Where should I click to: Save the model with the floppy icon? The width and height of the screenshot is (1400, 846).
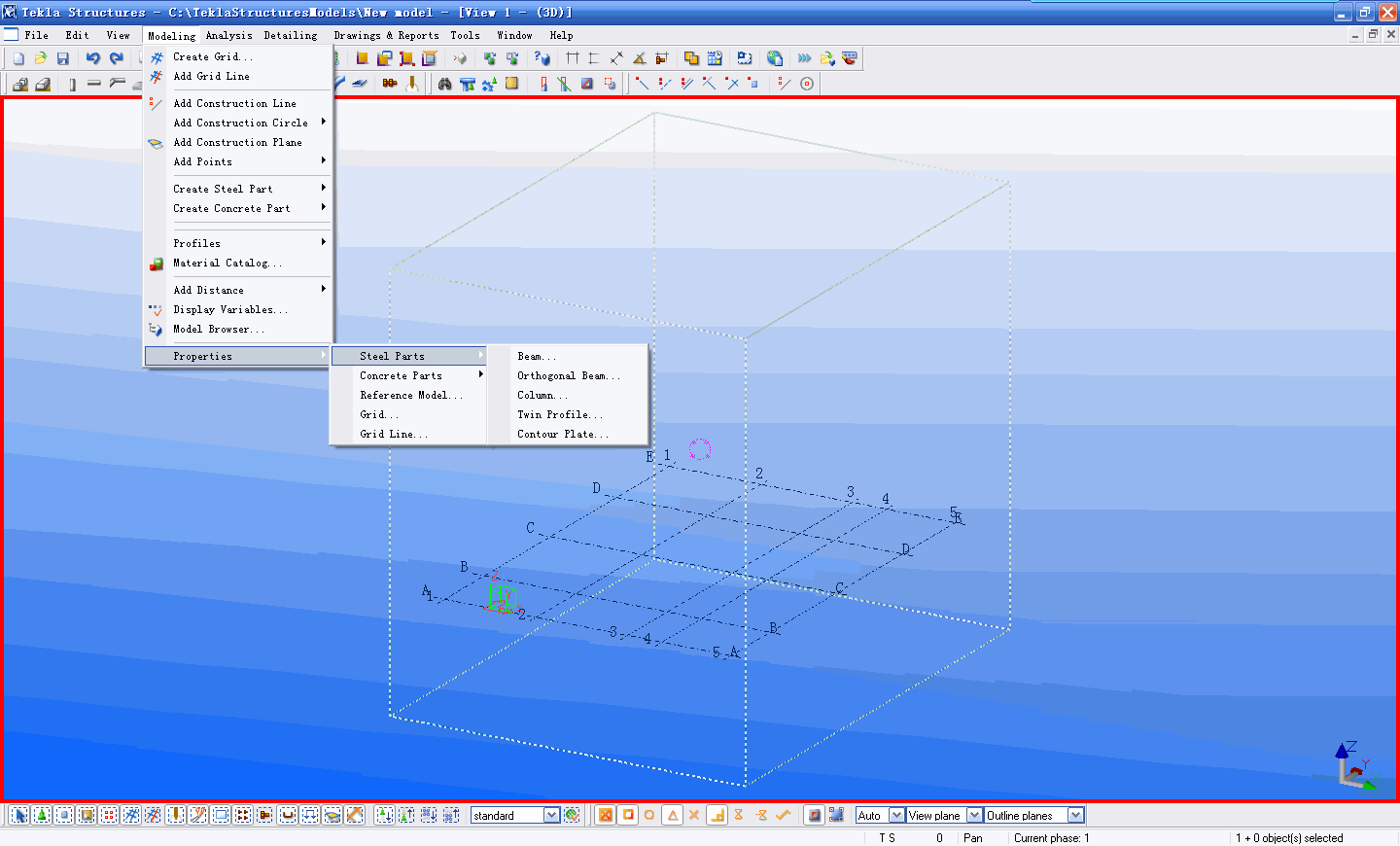63,58
